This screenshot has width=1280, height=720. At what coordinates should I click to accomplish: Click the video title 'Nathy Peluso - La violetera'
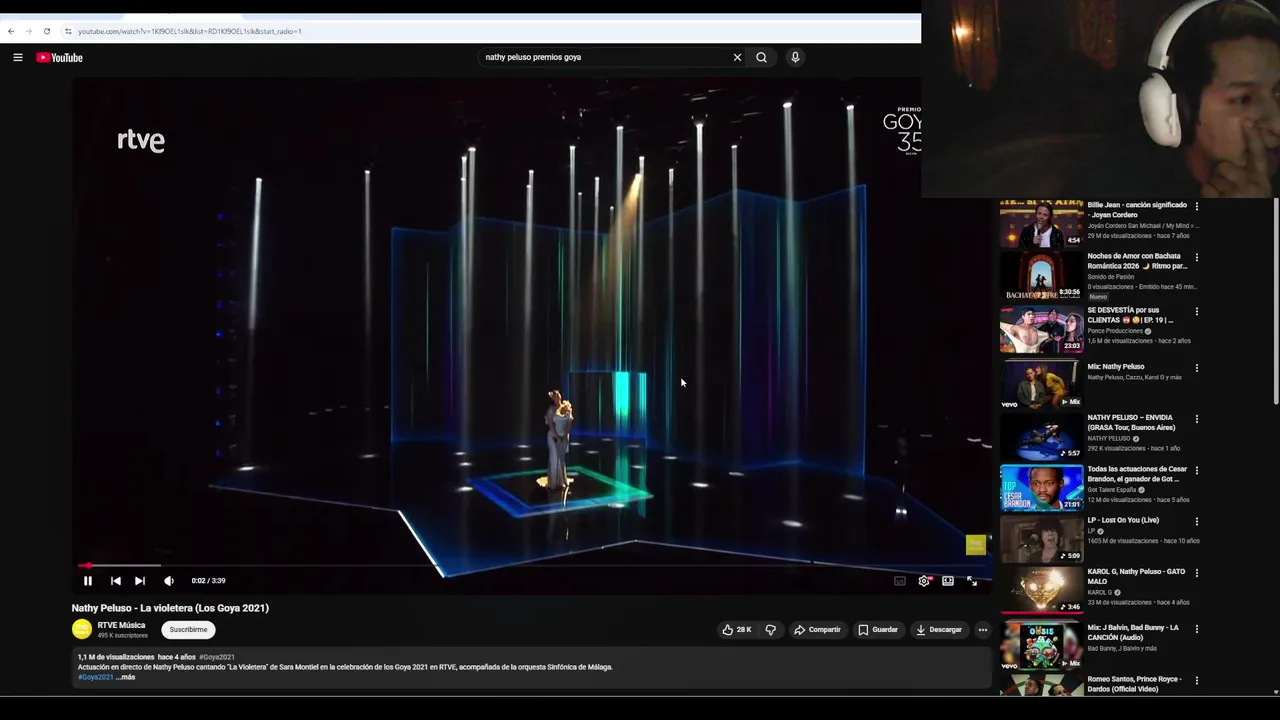coord(170,608)
